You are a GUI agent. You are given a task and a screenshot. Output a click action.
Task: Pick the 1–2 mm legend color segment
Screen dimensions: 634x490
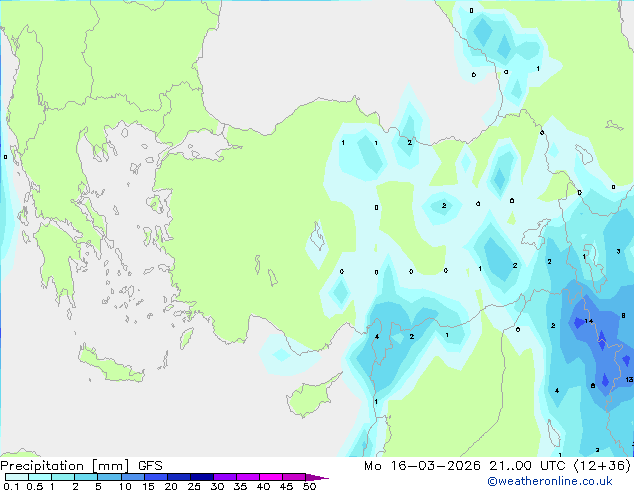point(63,477)
